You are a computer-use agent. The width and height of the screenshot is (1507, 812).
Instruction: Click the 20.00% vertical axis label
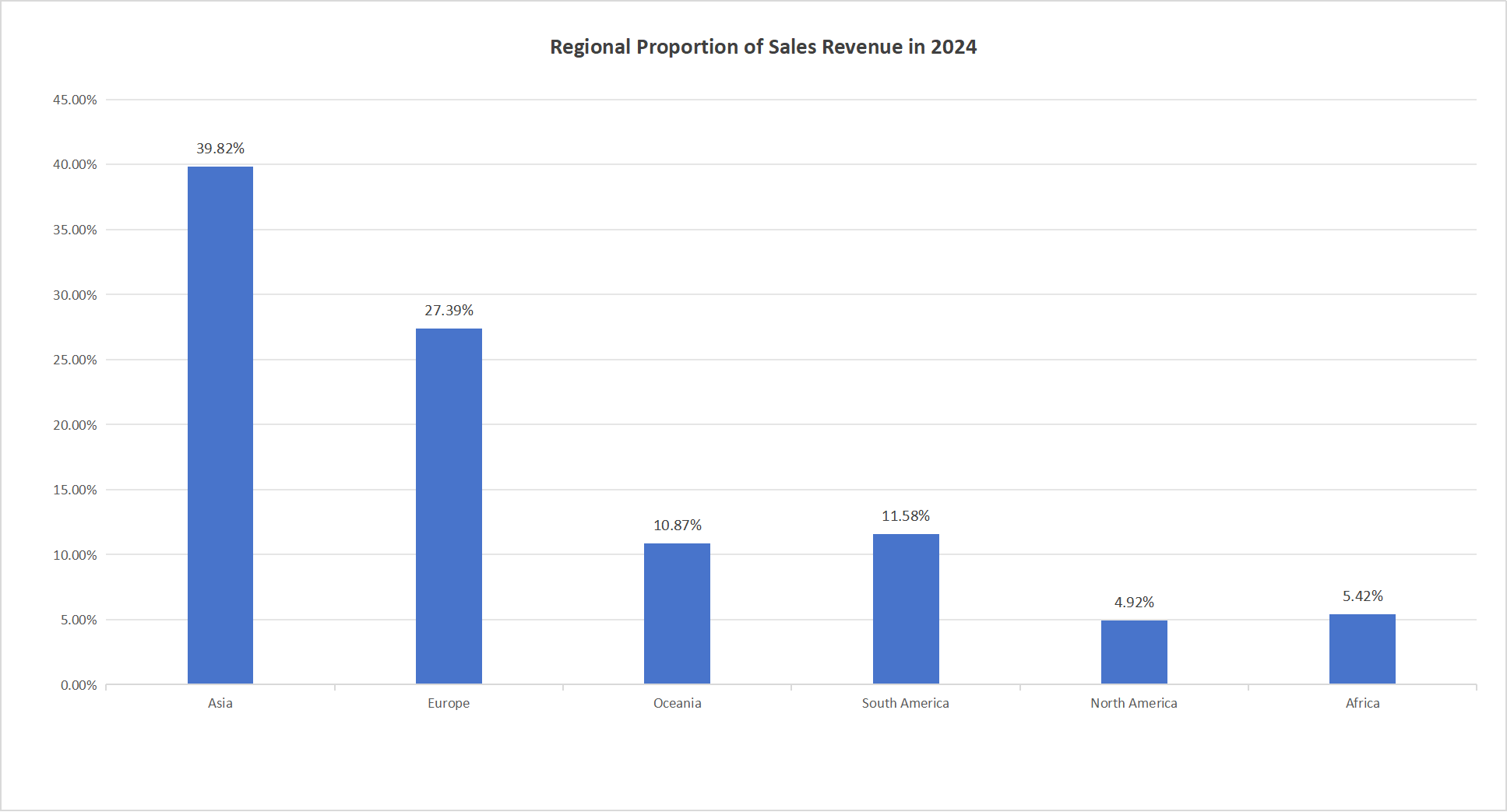(x=75, y=425)
